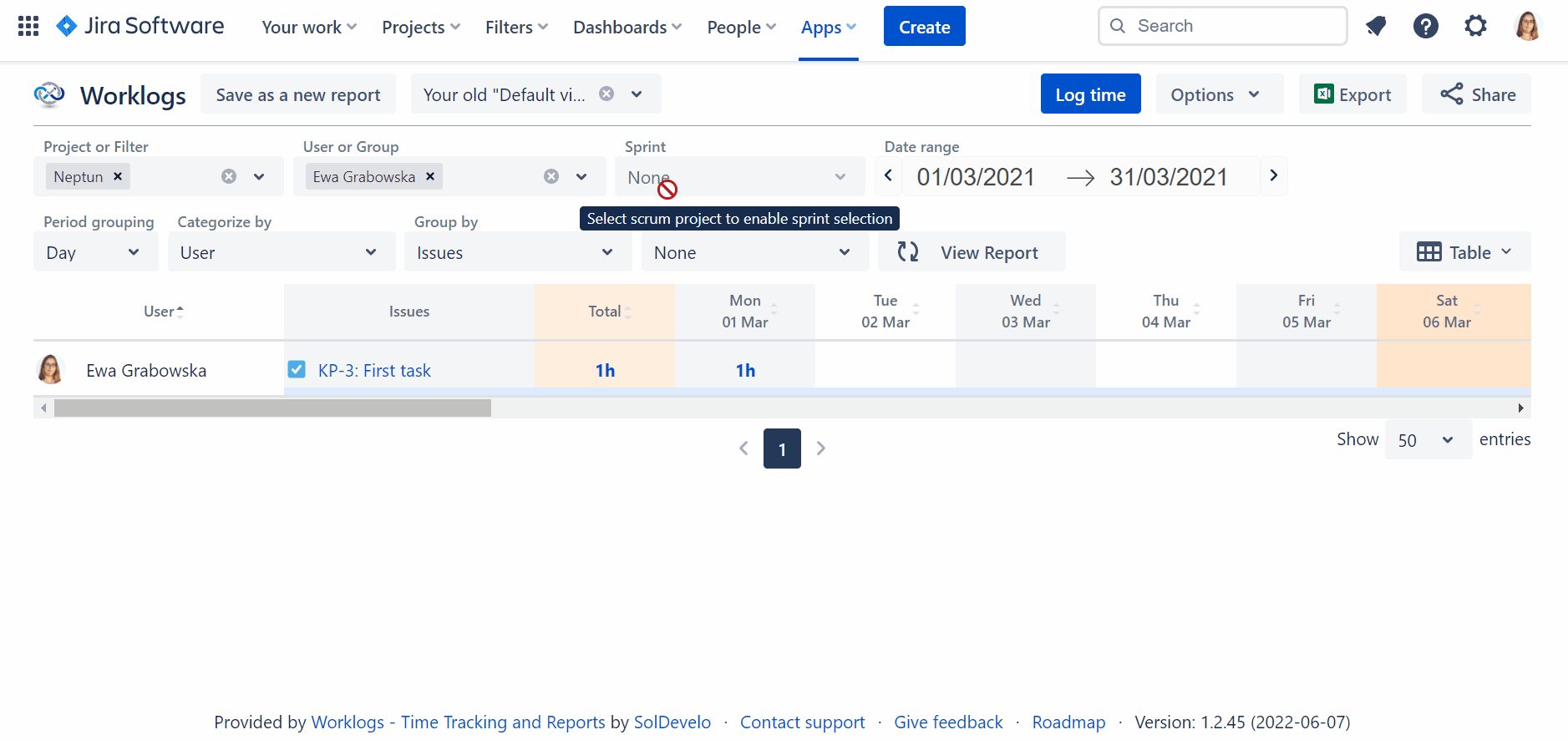Sort by Mon 01 Mar column
This screenshot has width=1568, height=740.
pyautogui.click(x=774, y=311)
